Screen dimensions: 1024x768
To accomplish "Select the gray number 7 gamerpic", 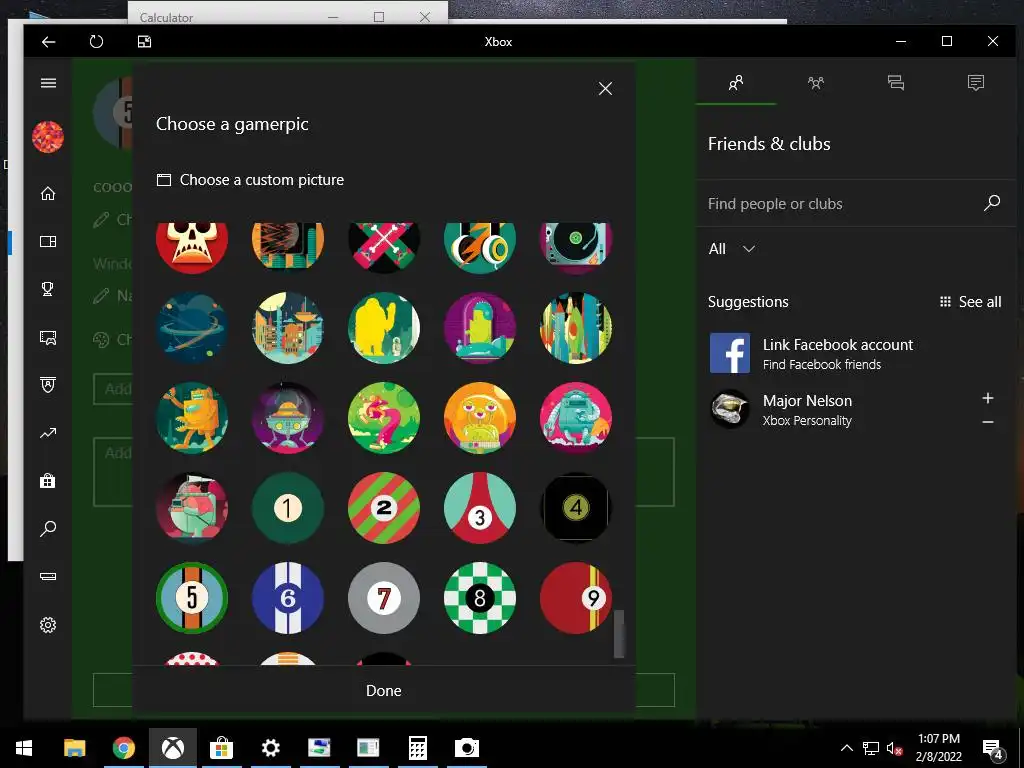I will (384, 598).
